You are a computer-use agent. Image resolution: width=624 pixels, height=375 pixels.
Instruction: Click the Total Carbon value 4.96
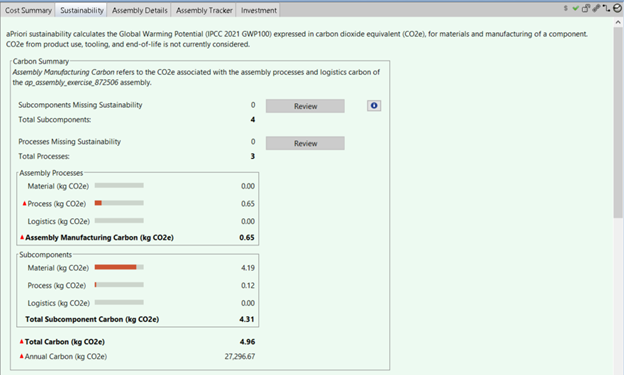click(x=247, y=342)
